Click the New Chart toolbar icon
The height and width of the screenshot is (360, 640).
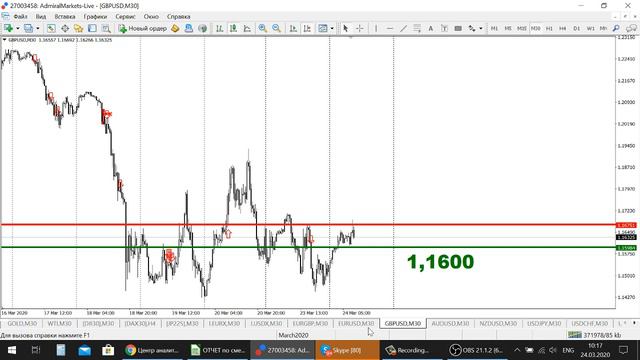pos(8,28)
